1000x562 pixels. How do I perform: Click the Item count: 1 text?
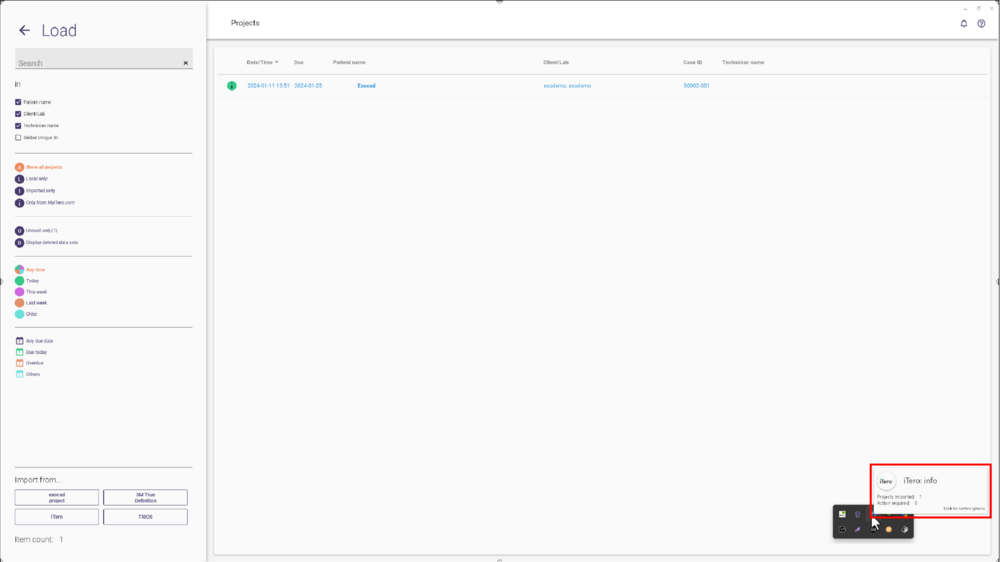(x=39, y=540)
